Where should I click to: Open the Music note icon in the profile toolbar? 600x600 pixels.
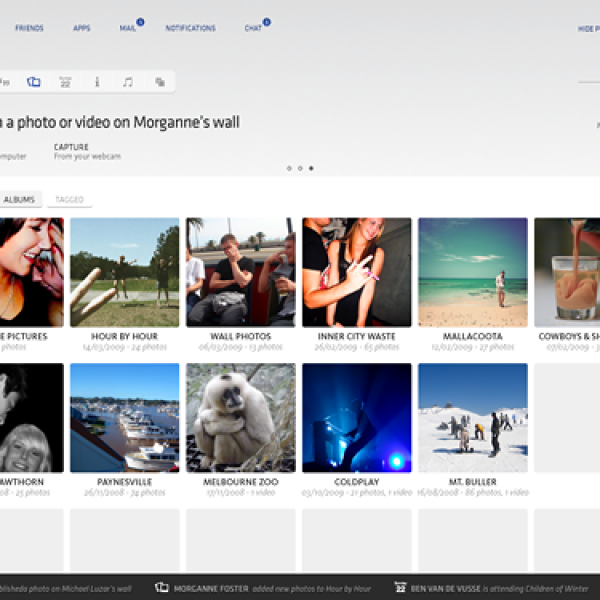[128, 82]
